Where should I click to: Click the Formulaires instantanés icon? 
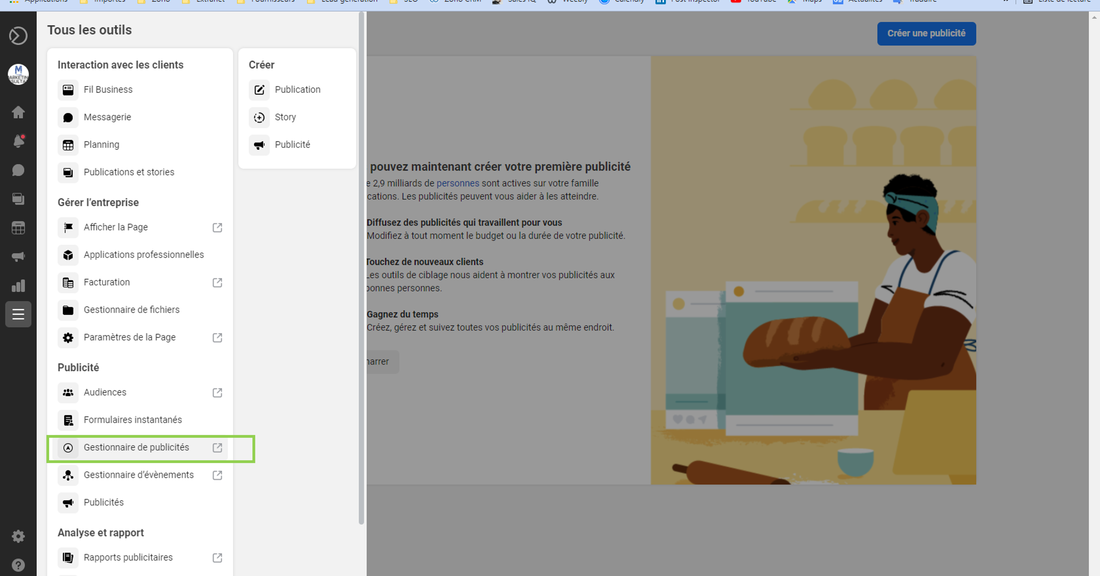pos(68,420)
